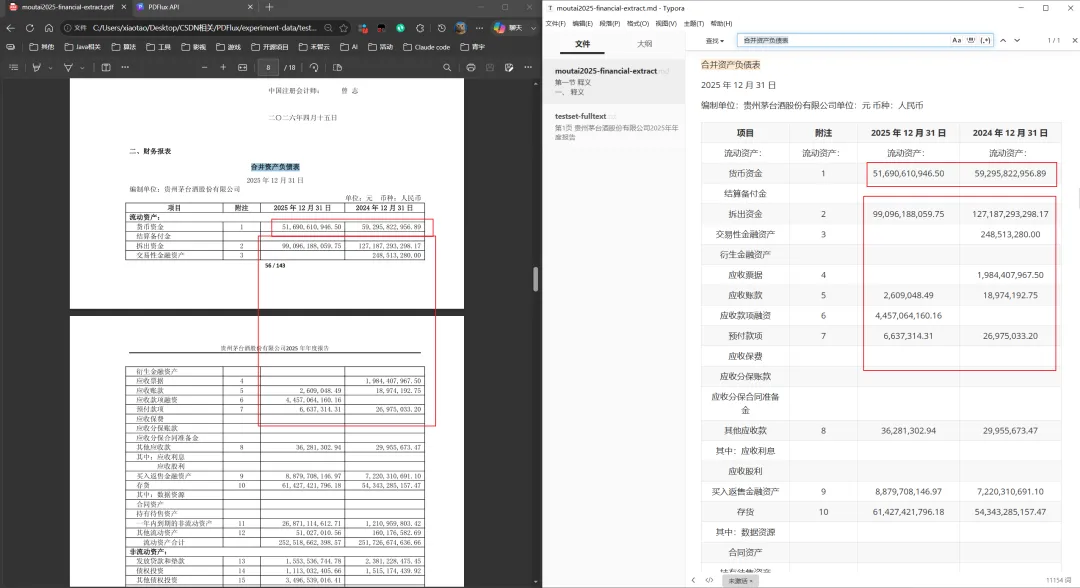Open the 帮助(H) menu in Typora
1080x588 pixels.
point(721,23)
